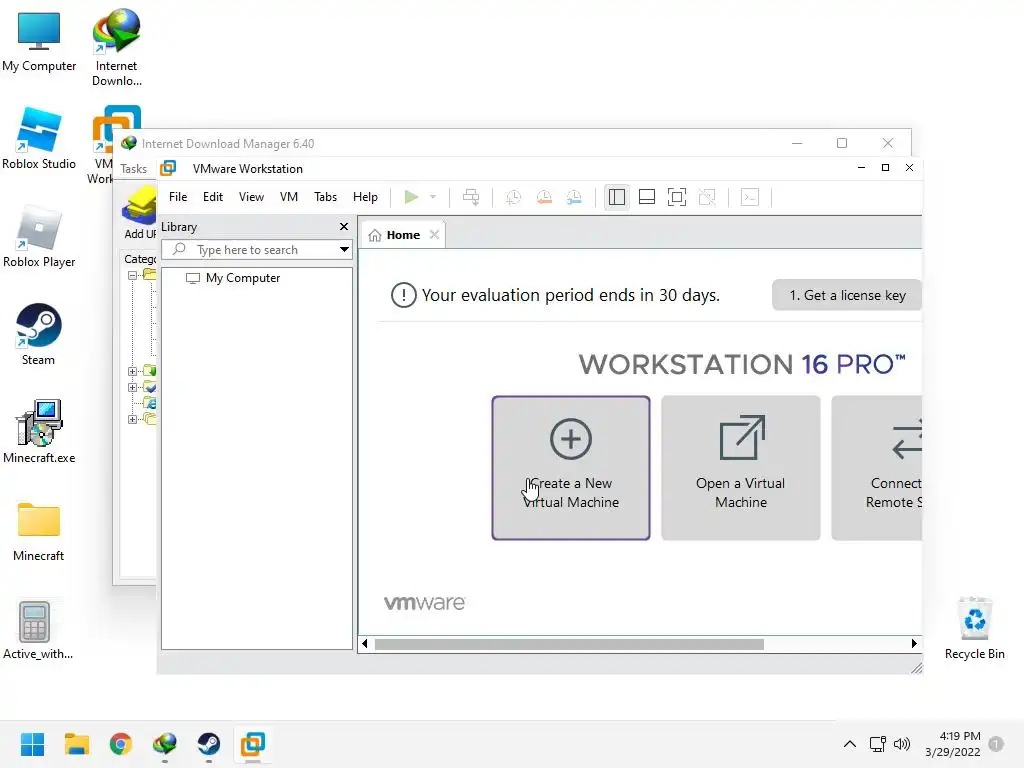Toggle the Library sidebar view icon
1024x768 pixels.
[616, 197]
